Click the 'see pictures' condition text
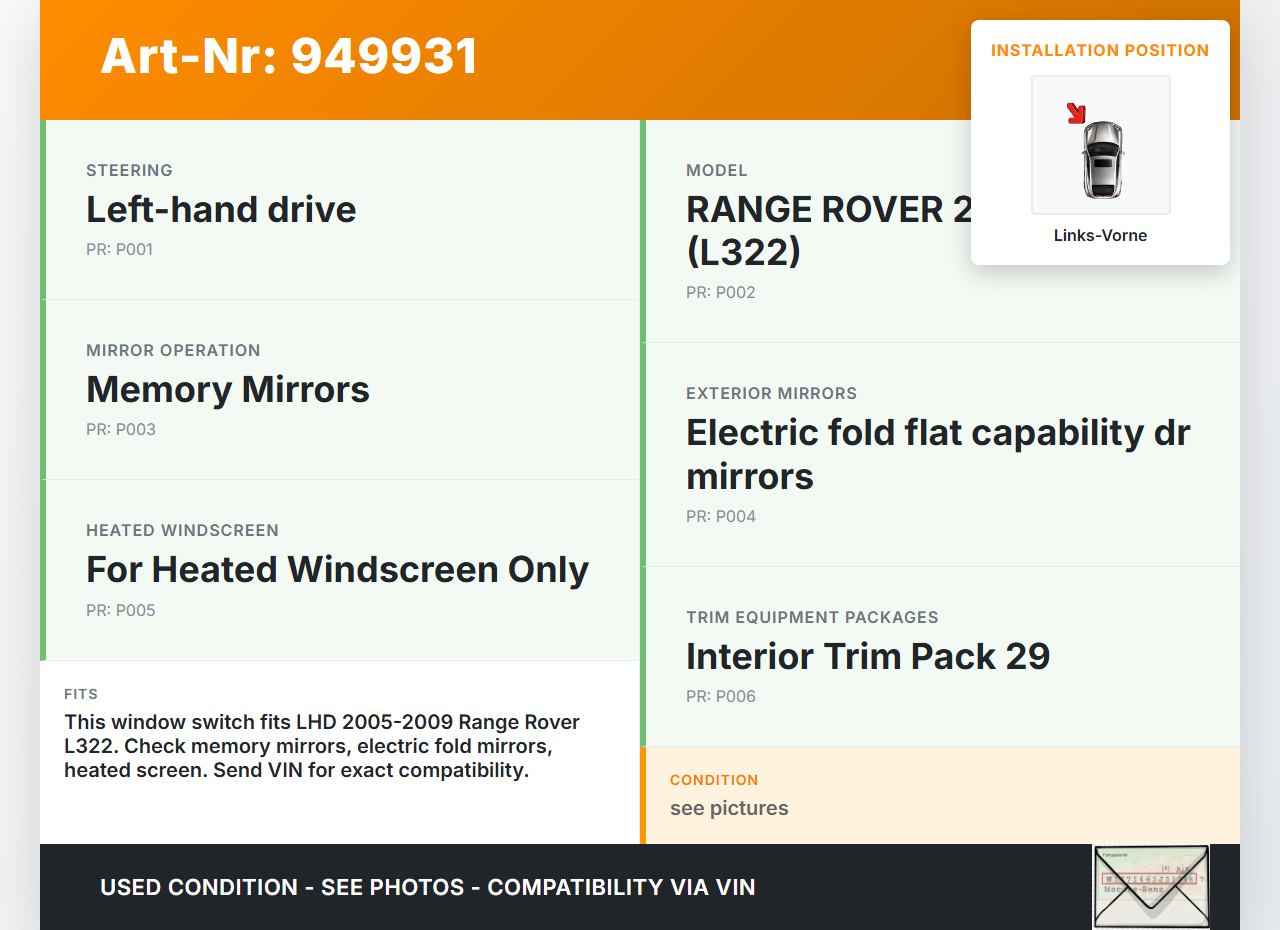The width and height of the screenshot is (1280, 930). [729, 808]
